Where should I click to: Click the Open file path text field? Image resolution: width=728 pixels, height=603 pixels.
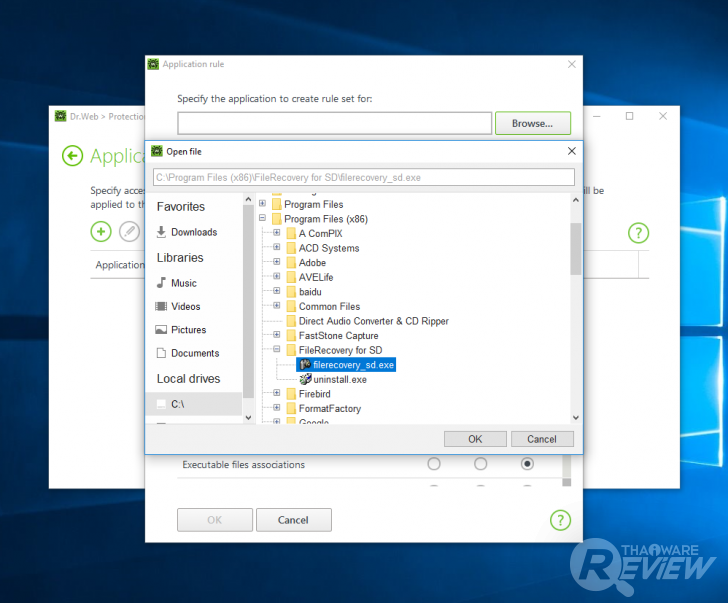coord(364,177)
